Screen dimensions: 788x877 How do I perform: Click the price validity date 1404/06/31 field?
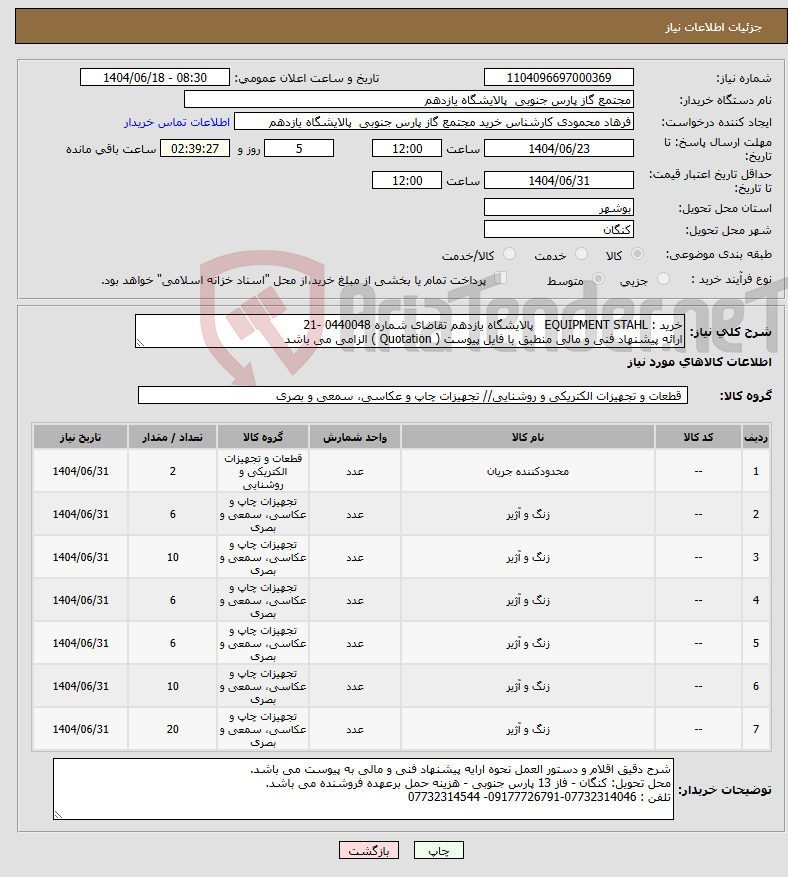click(559, 180)
